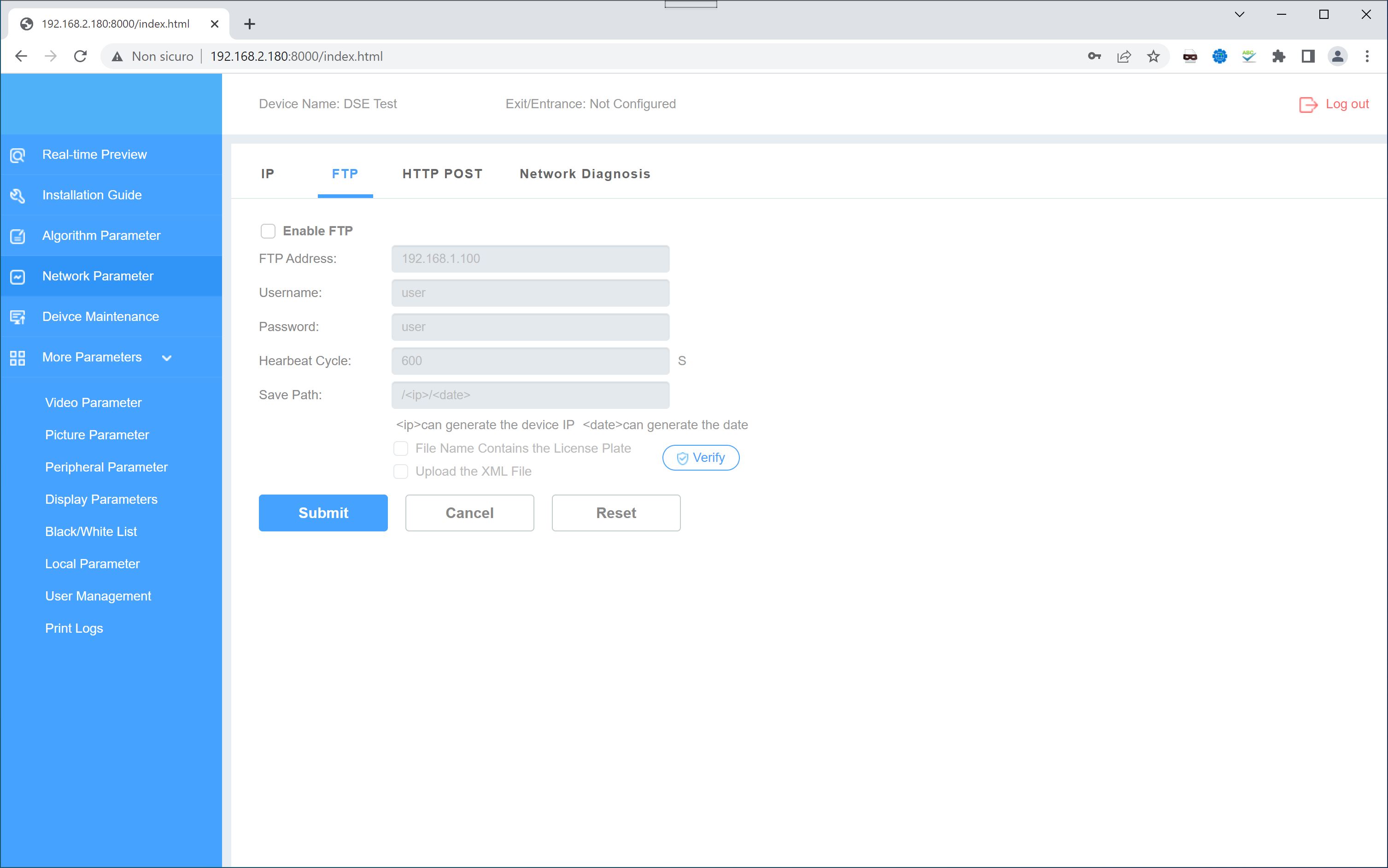Image resolution: width=1388 pixels, height=868 pixels.
Task: Collapse the More Parameters chevron
Action: (167, 358)
